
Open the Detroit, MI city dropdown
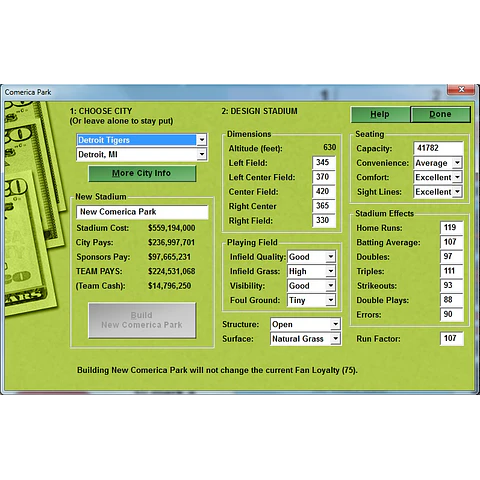tap(142, 154)
